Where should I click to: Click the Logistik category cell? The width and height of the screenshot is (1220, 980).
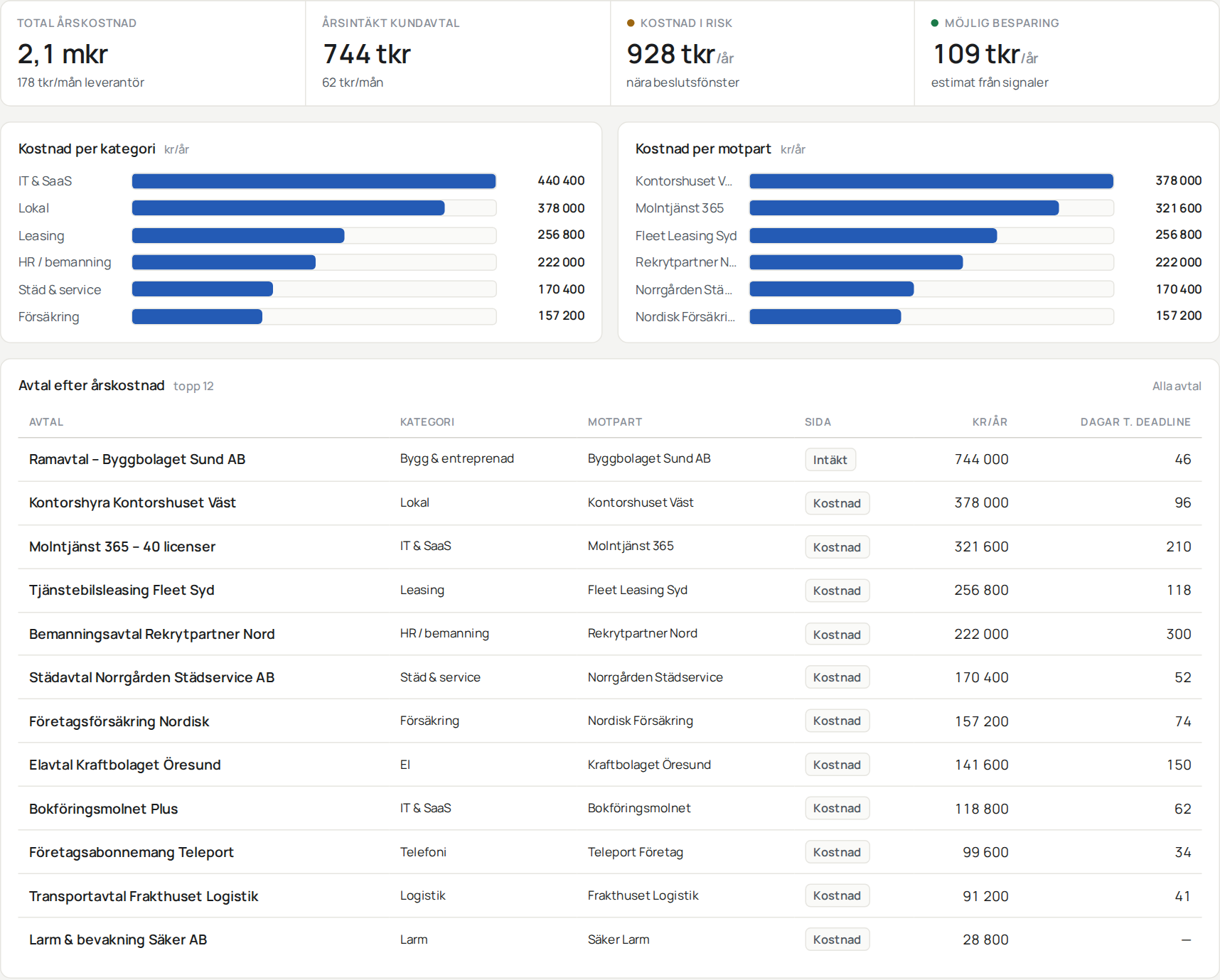423,895
